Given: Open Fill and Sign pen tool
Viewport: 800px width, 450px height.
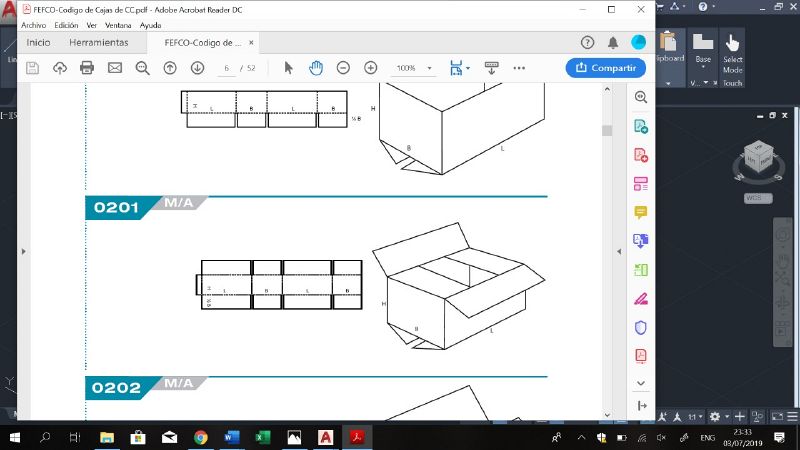Looking at the screenshot, I should tap(641, 298).
